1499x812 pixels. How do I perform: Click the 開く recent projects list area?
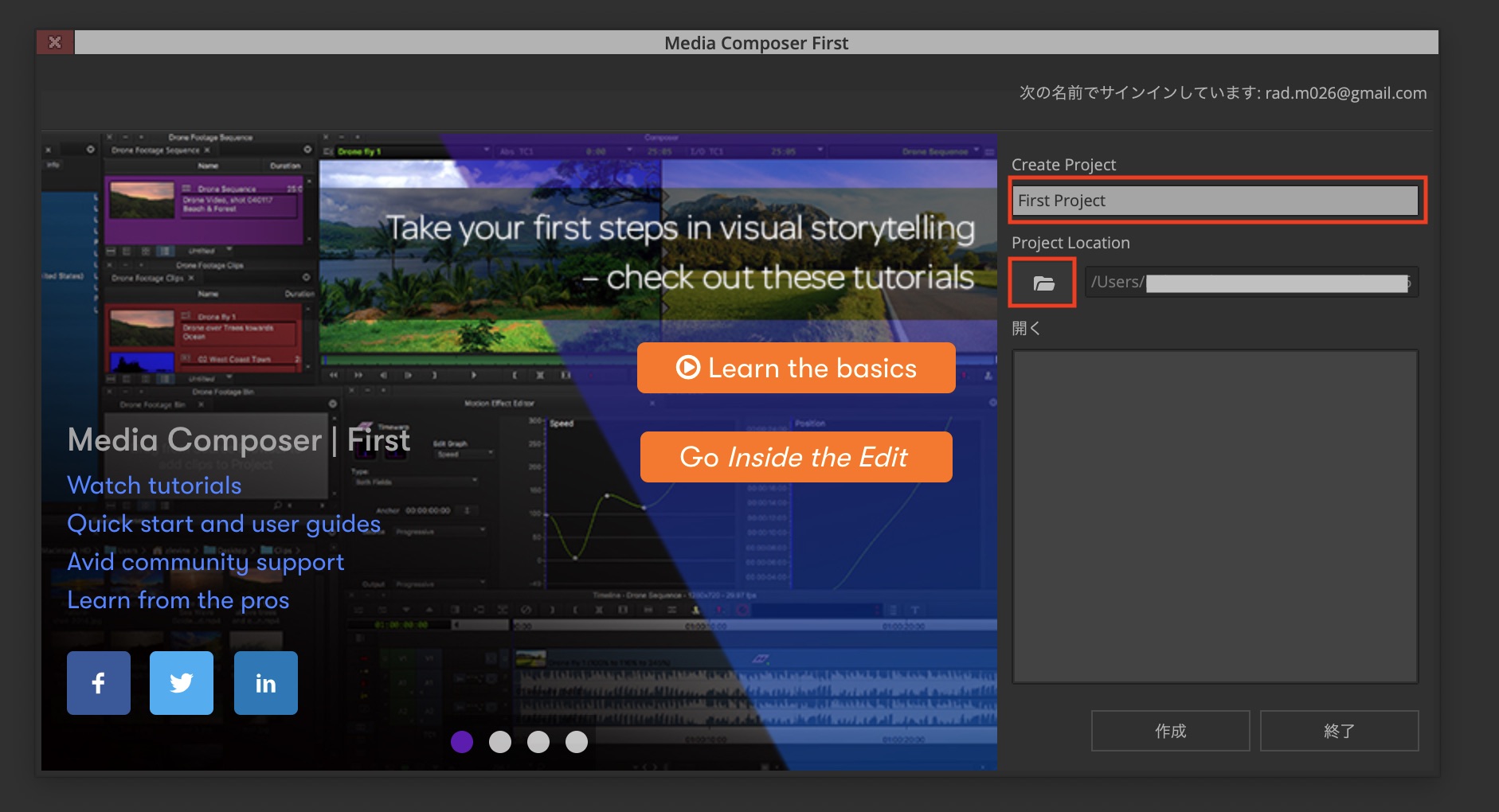(x=1215, y=517)
